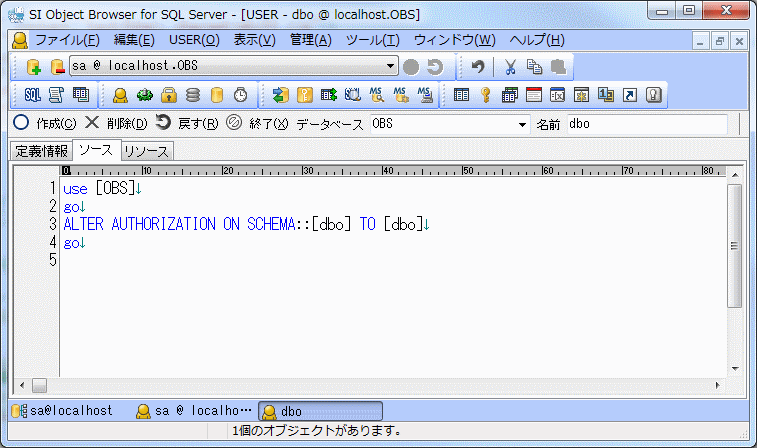Click the database disconnect icon with red minus

pyautogui.click(x=57, y=67)
